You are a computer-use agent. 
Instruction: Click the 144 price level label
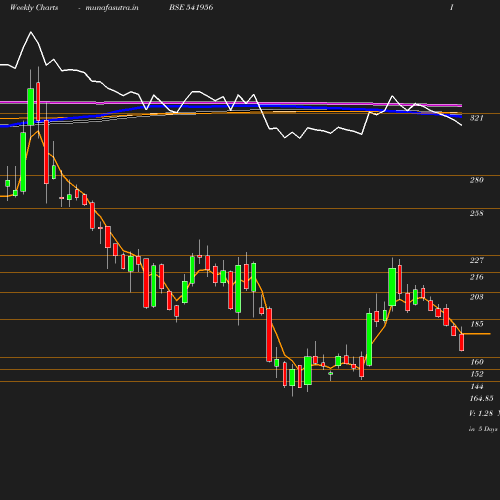click(x=477, y=386)
